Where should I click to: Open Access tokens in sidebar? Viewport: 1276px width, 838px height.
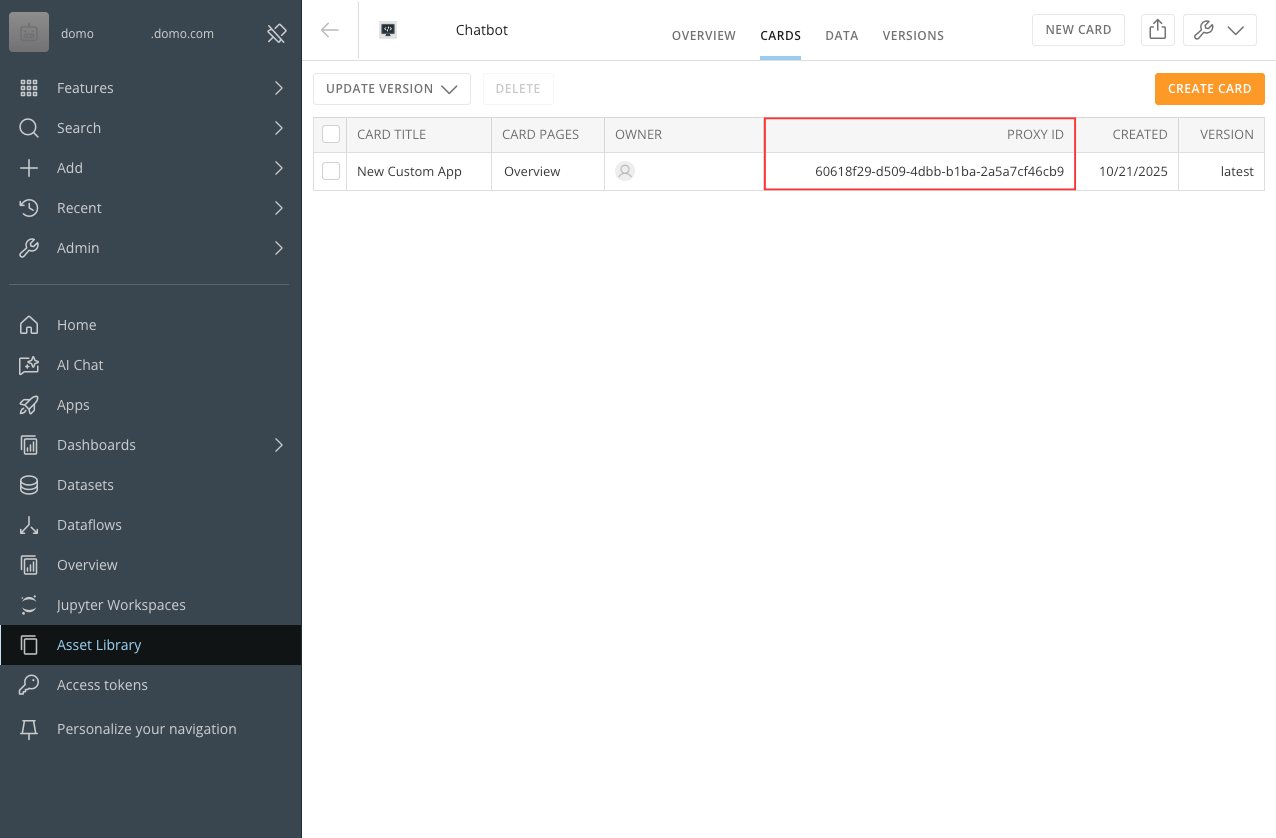(x=150, y=685)
